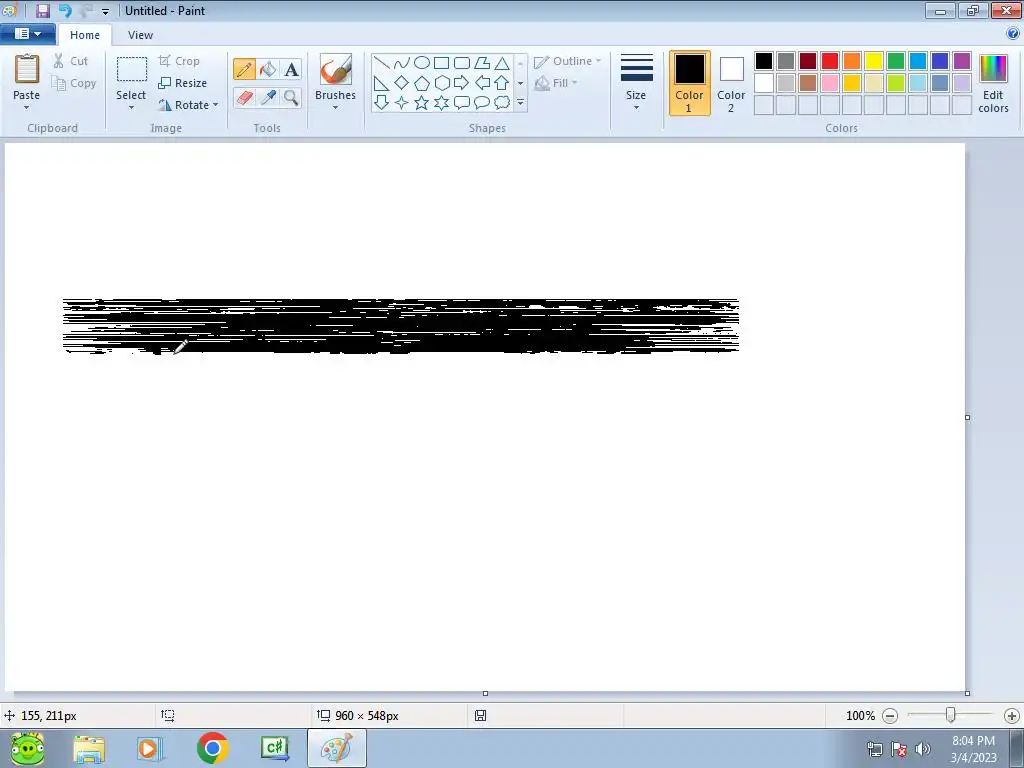Click the Select rectangle button
This screenshot has height=768, width=1024.
131,78
